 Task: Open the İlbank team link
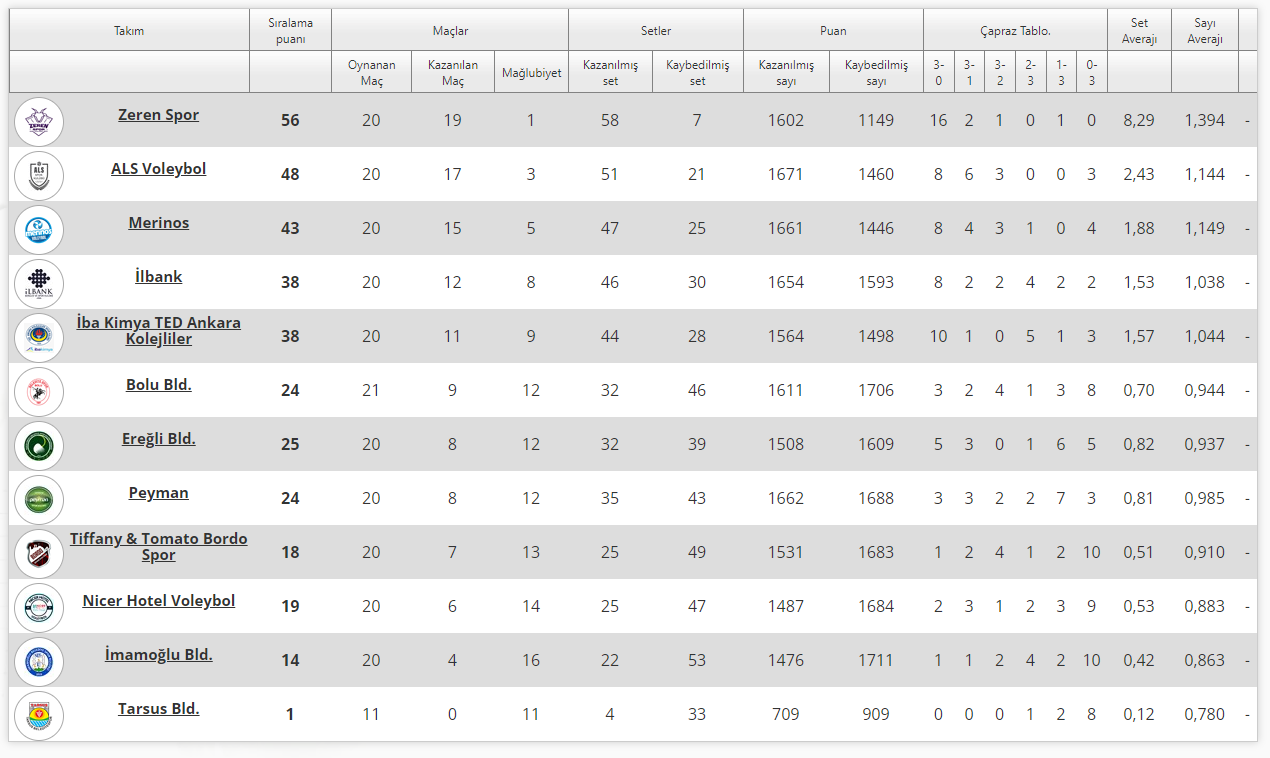coord(159,277)
